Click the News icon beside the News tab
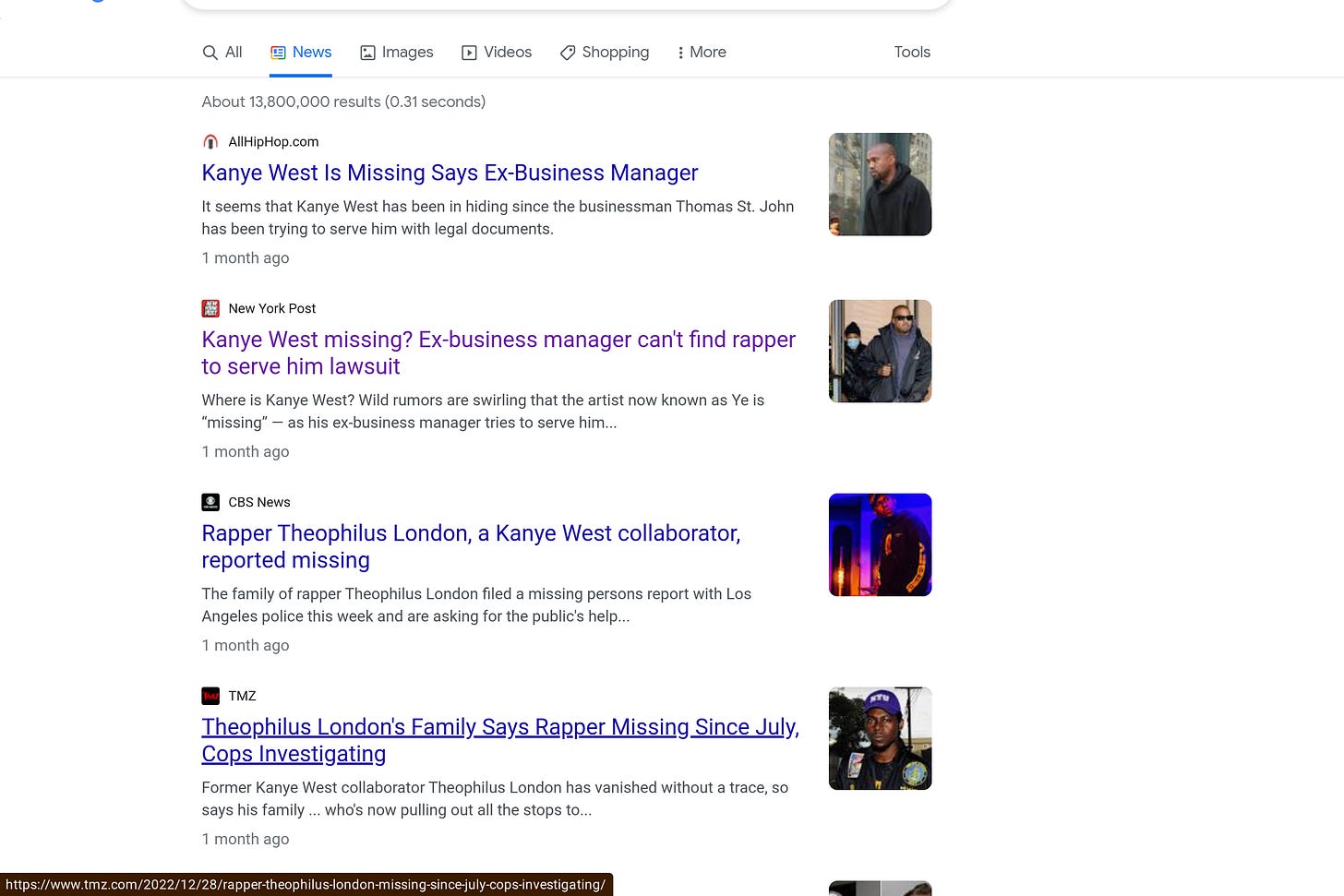1344x896 pixels. click(279, 53)
